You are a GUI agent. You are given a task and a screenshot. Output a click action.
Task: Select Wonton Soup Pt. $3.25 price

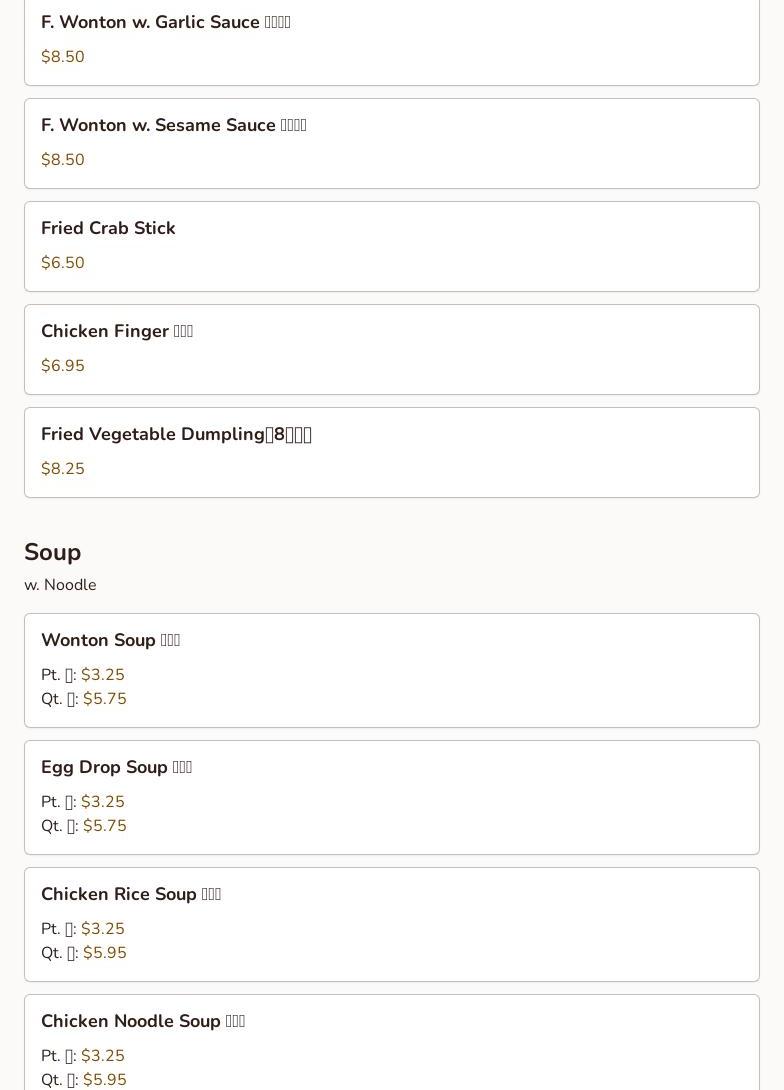pos(102,675)
